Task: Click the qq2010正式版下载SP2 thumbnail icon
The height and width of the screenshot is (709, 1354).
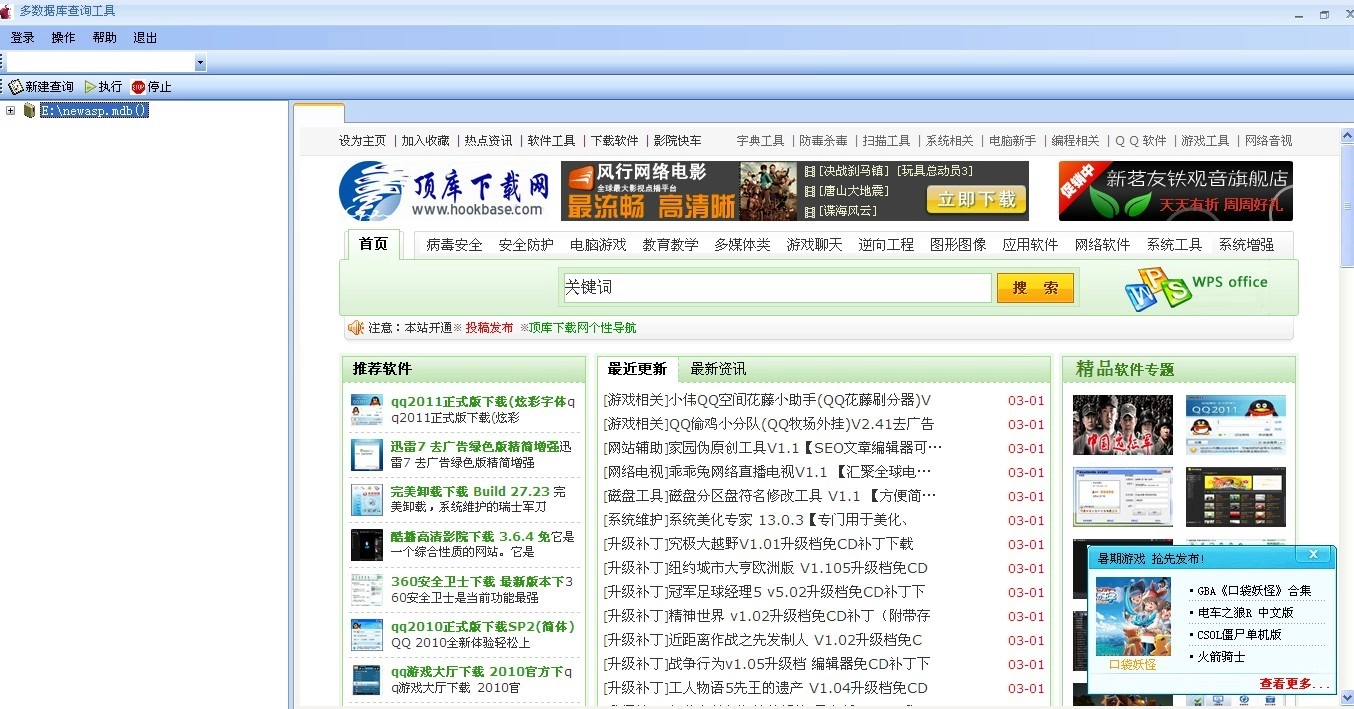Action: point(366,635)
